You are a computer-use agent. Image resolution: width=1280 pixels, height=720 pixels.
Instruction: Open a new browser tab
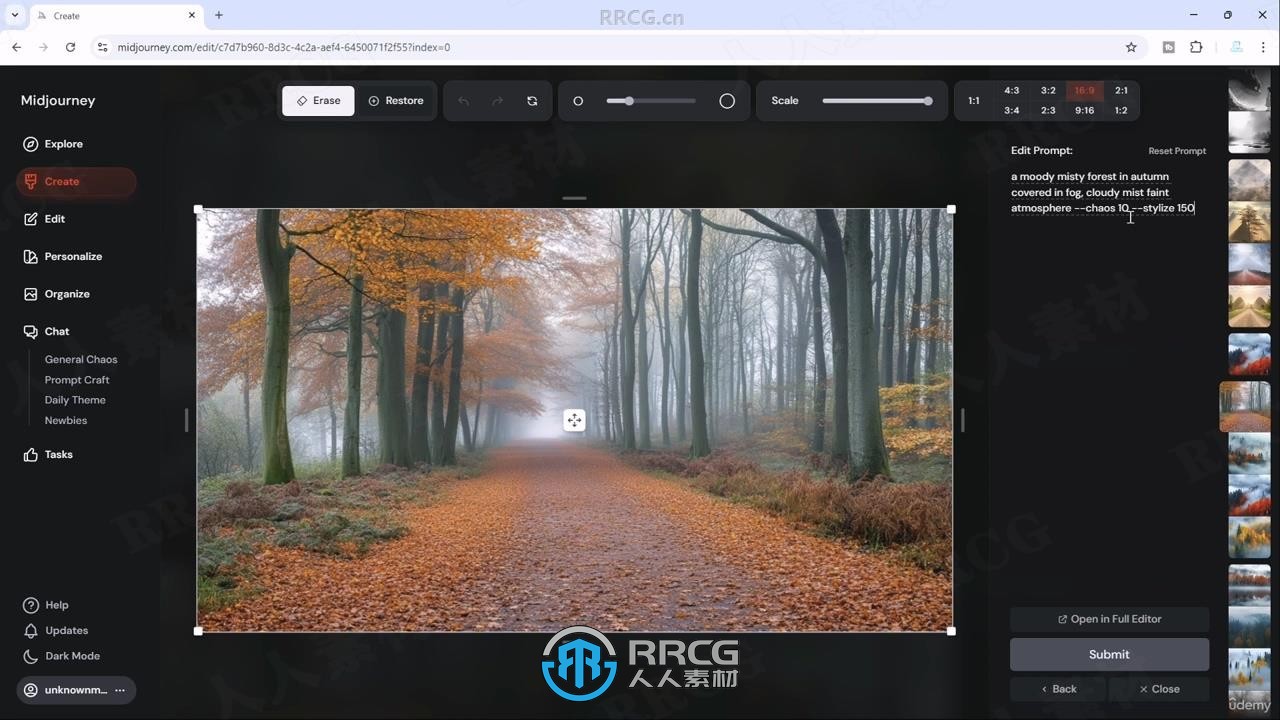(219, 15)
